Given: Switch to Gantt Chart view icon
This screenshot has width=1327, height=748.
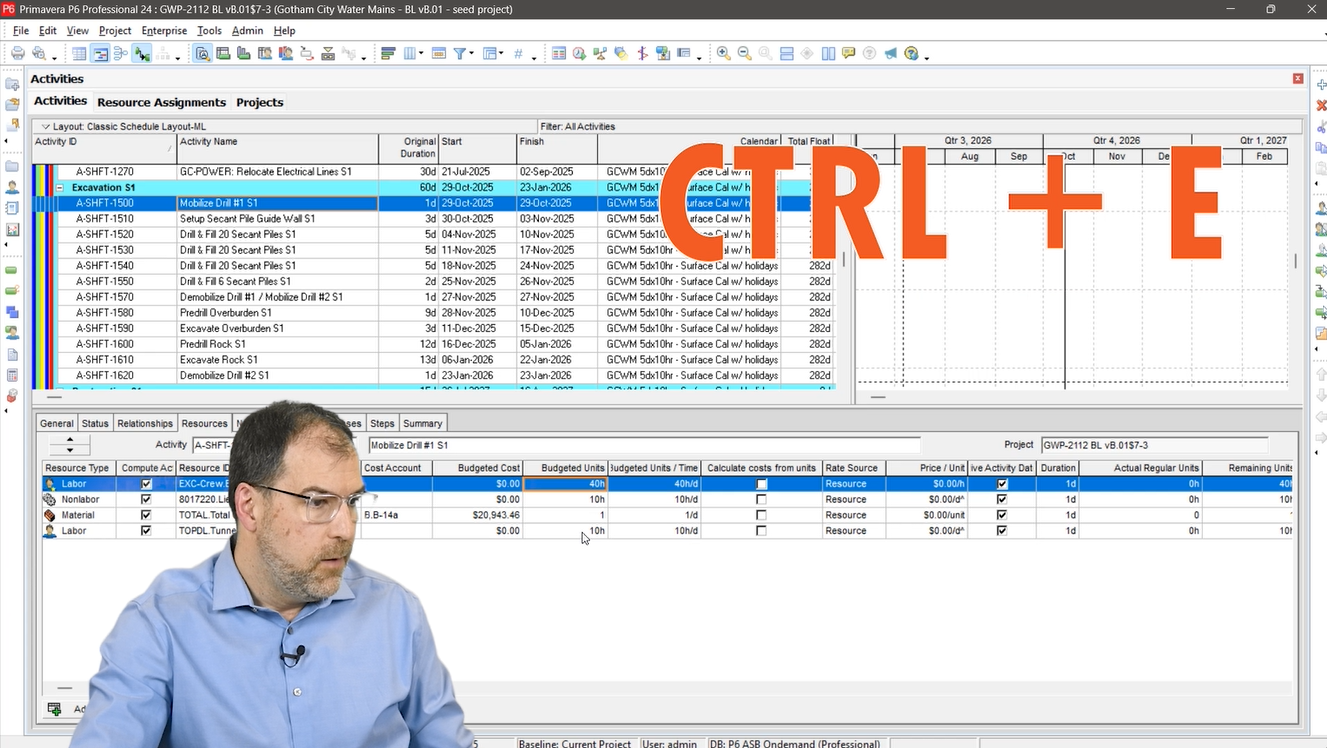Looking at the screenshot, I should click(100, 54).
